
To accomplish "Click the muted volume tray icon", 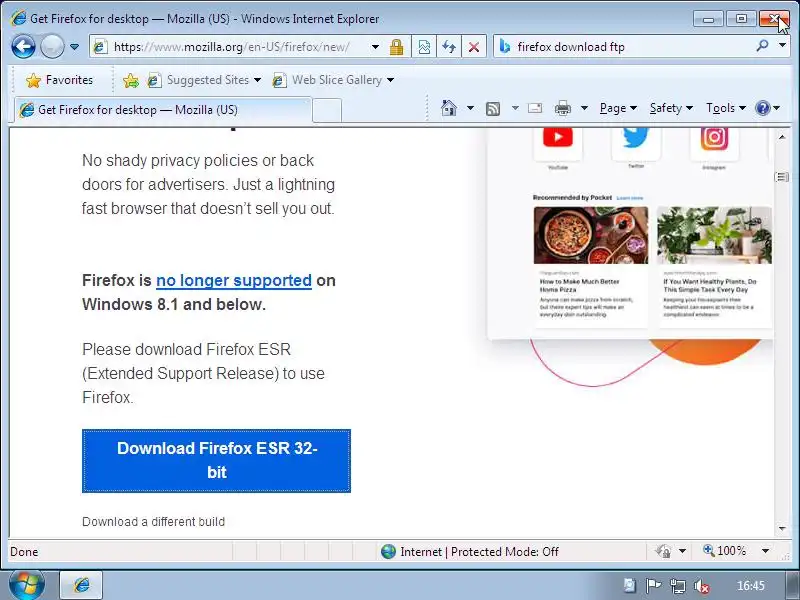I will [x=702, y=586].
